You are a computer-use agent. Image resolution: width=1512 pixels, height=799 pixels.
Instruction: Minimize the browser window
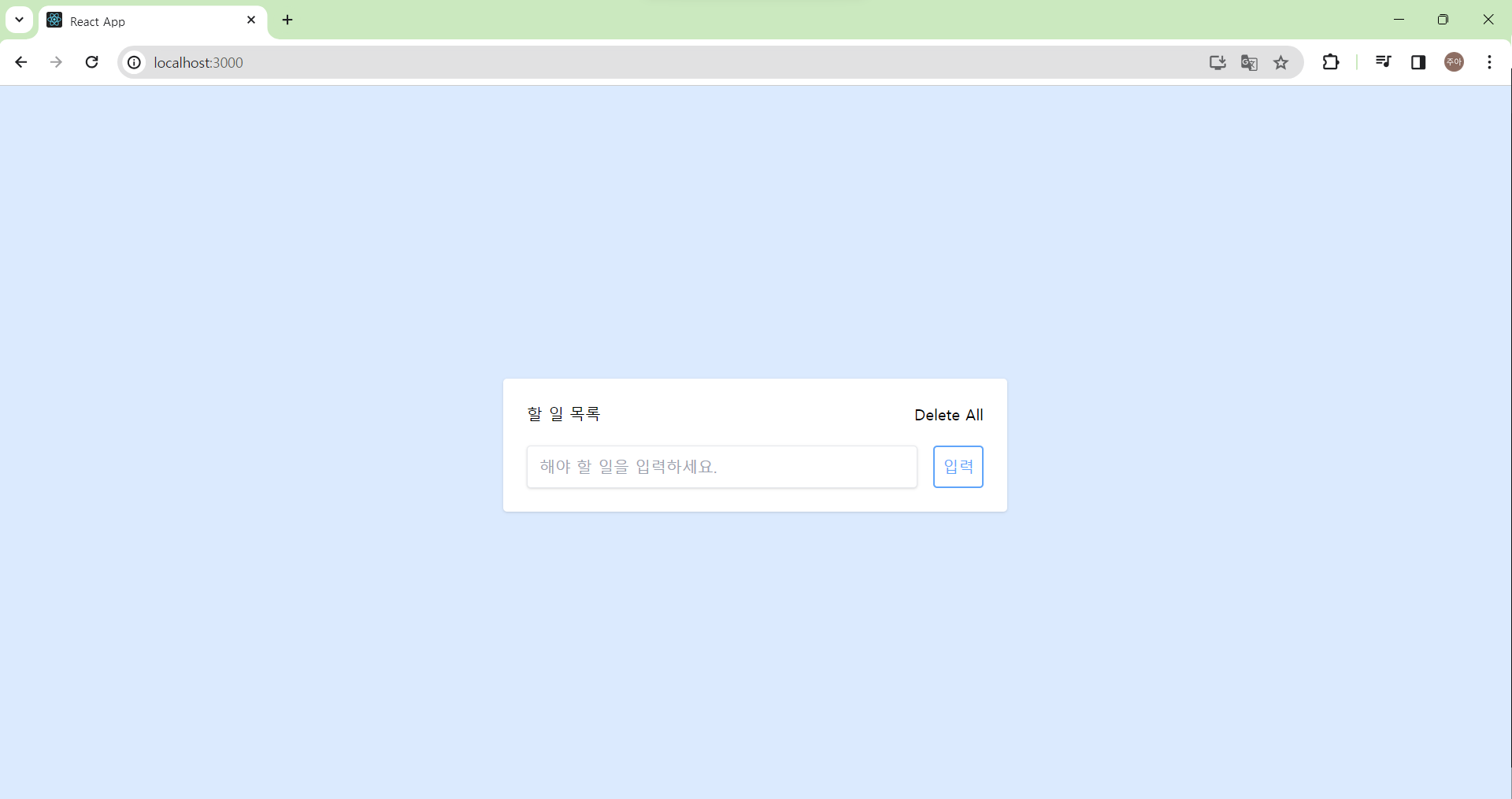click(1399, 20)
